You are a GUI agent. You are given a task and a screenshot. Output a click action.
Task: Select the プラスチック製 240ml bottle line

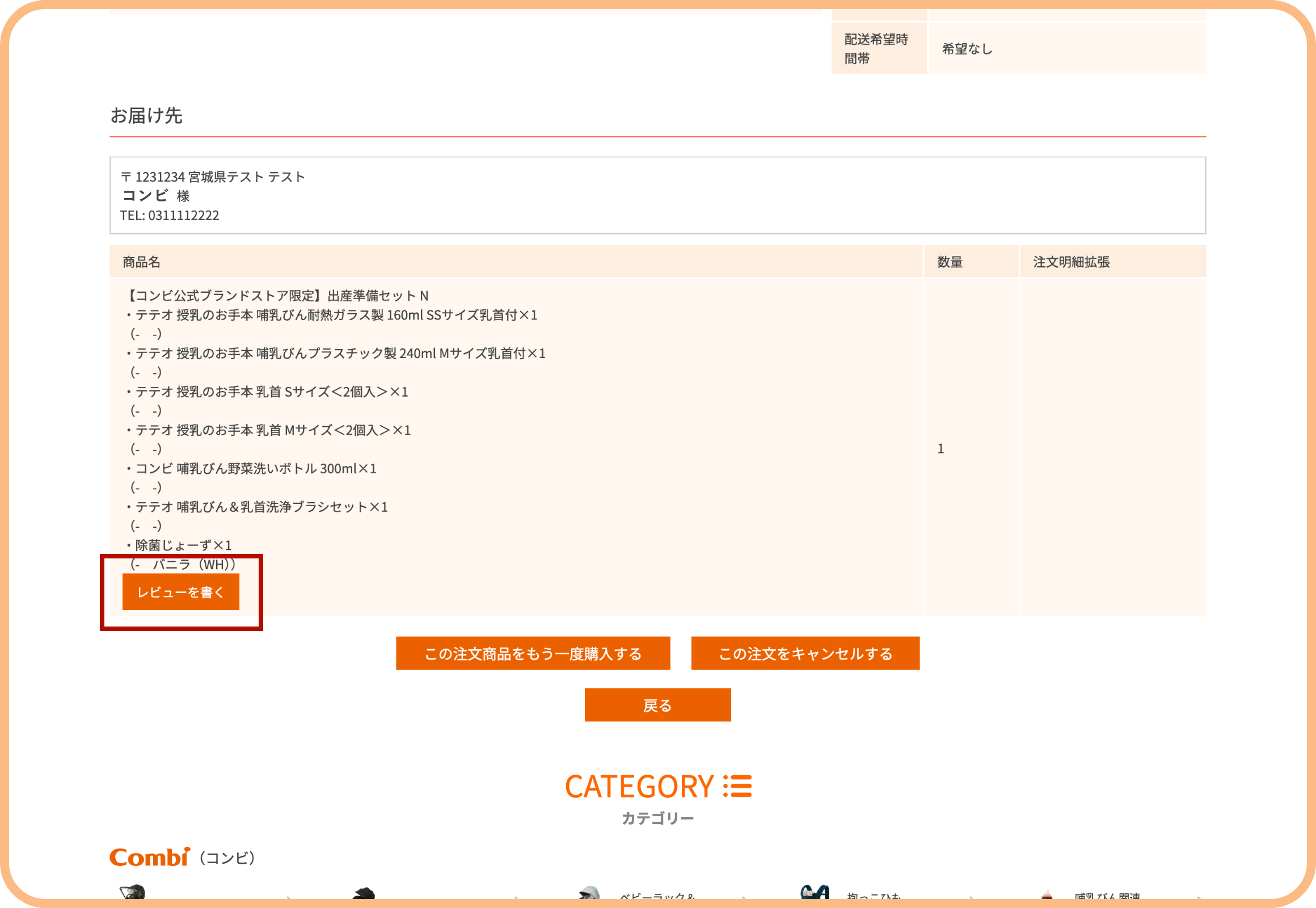point(336,354)
